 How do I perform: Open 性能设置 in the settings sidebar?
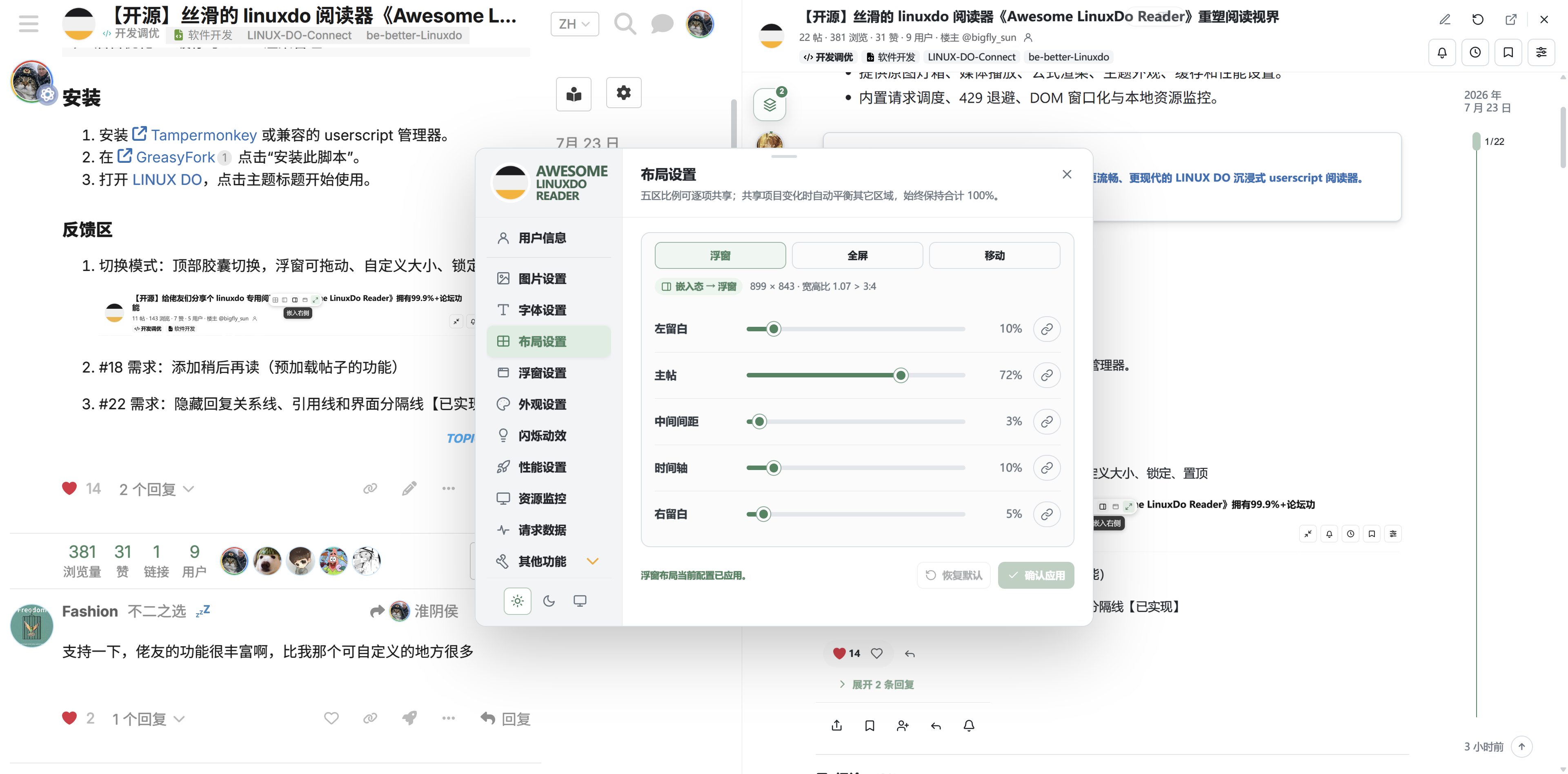click(548, 467)
